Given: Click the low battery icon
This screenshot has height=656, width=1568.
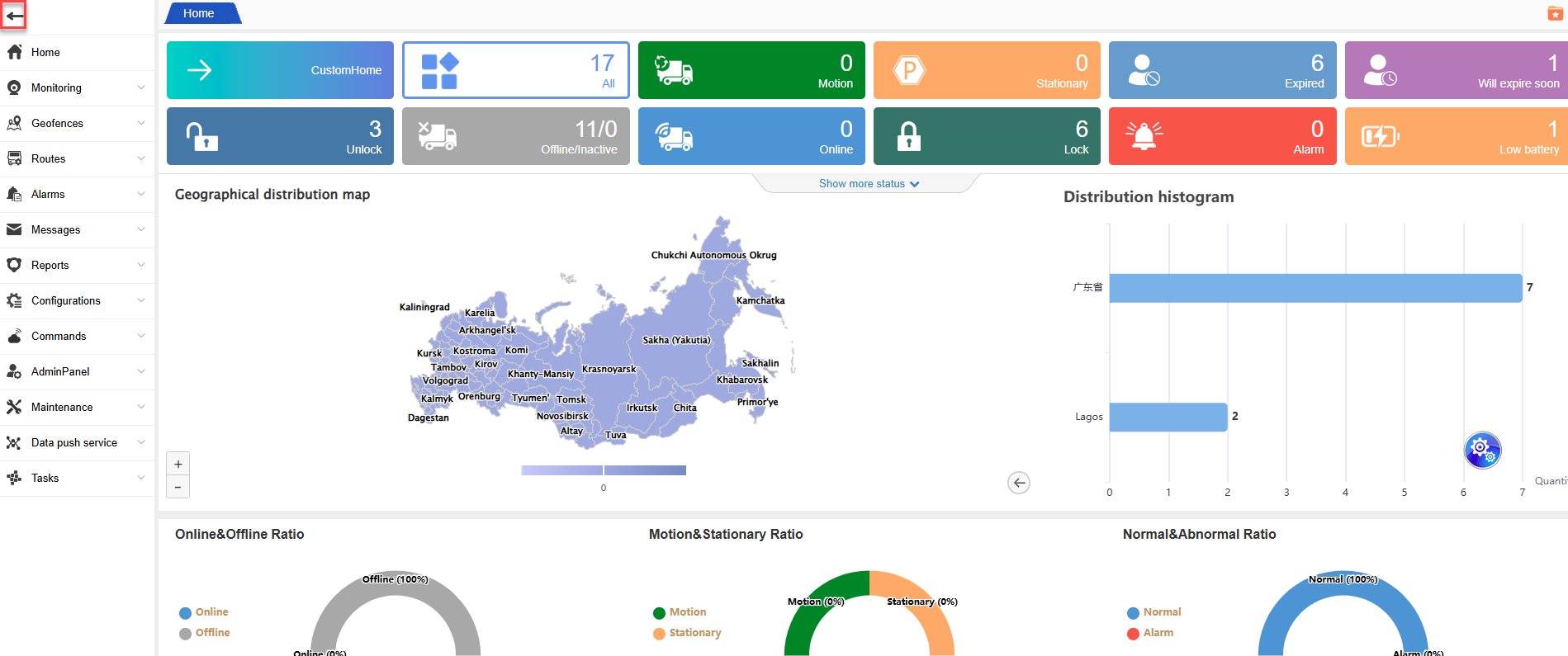Looking at the screenshot, I should tap(1380, 136).
